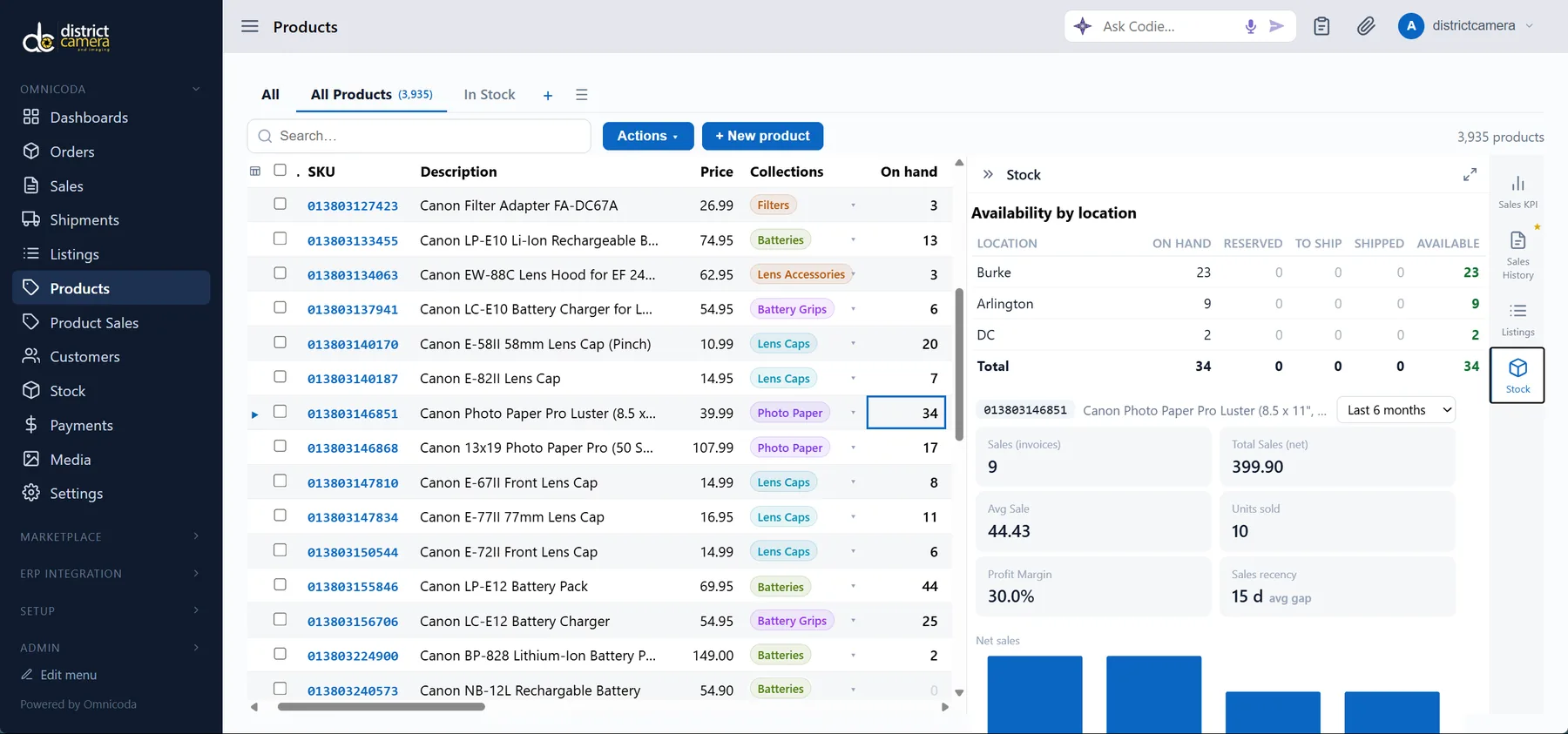Check the Canon E-82II Lens Cap row
Screen dimensions: 1568x734
pyautogui.click(x=280, y=377)
